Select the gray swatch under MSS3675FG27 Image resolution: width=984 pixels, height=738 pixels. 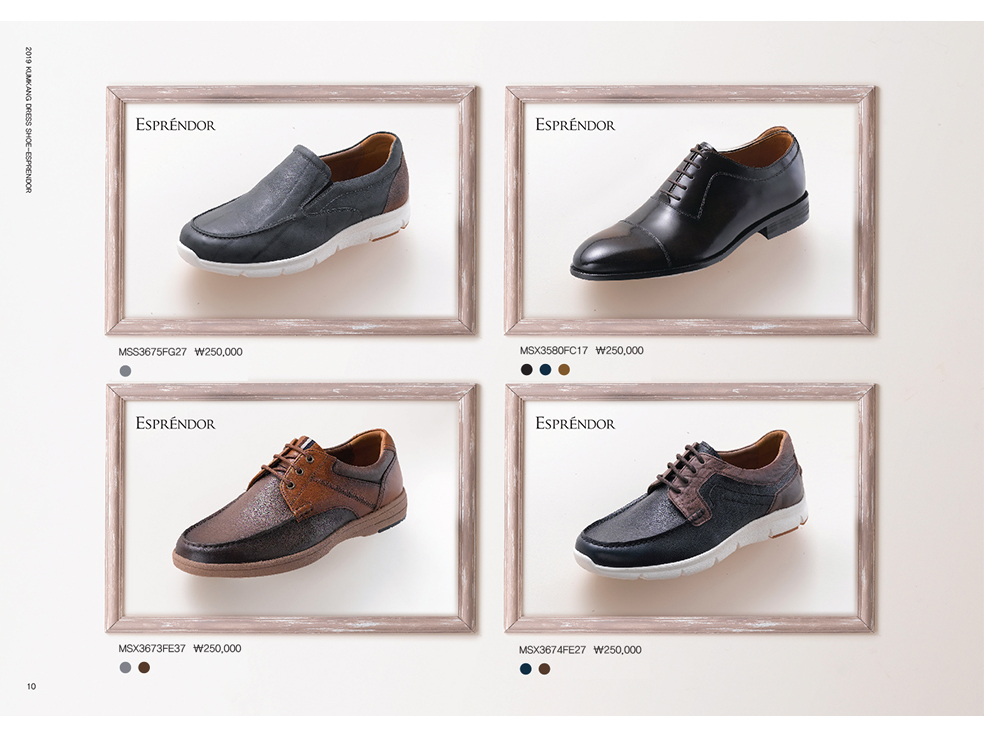pyautogui.click(x=126, y=371)
